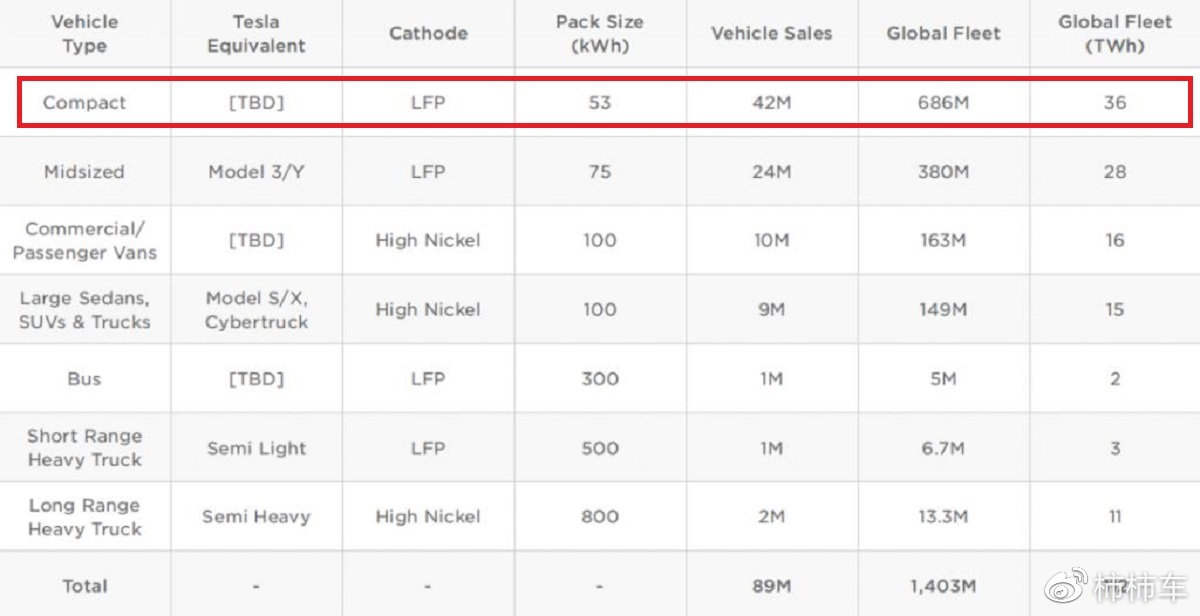
Task: Click the Weibo logo watermark icon
Action: point(1066,586)
